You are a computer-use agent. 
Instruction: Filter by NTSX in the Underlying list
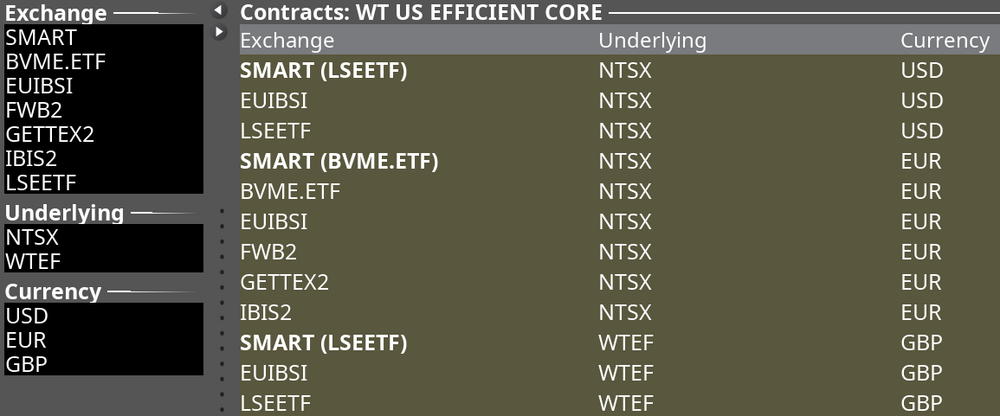[x=33, y=238]
